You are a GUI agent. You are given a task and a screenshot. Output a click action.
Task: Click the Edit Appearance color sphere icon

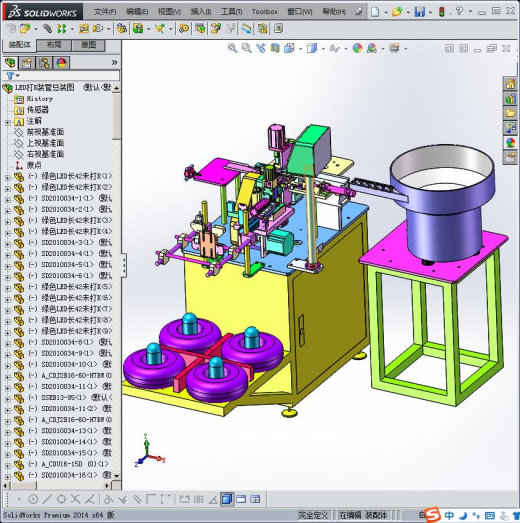pyautogui.click(x=357, y=48)
